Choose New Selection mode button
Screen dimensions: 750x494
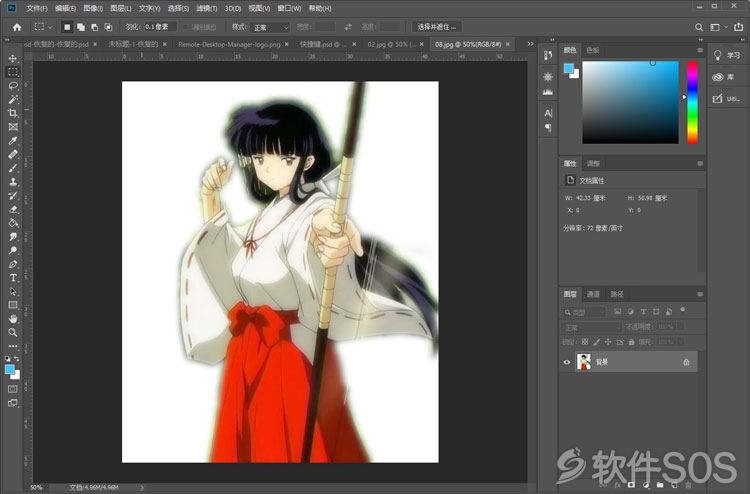pos(67,27)
